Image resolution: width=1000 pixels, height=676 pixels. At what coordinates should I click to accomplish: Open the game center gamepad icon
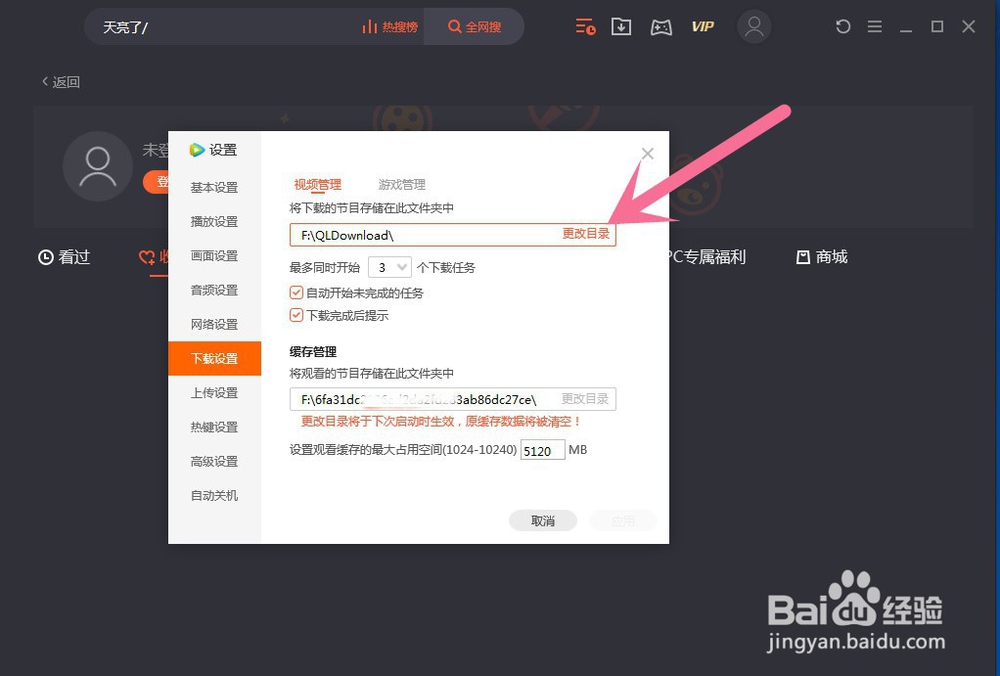(x=661, y=27)
